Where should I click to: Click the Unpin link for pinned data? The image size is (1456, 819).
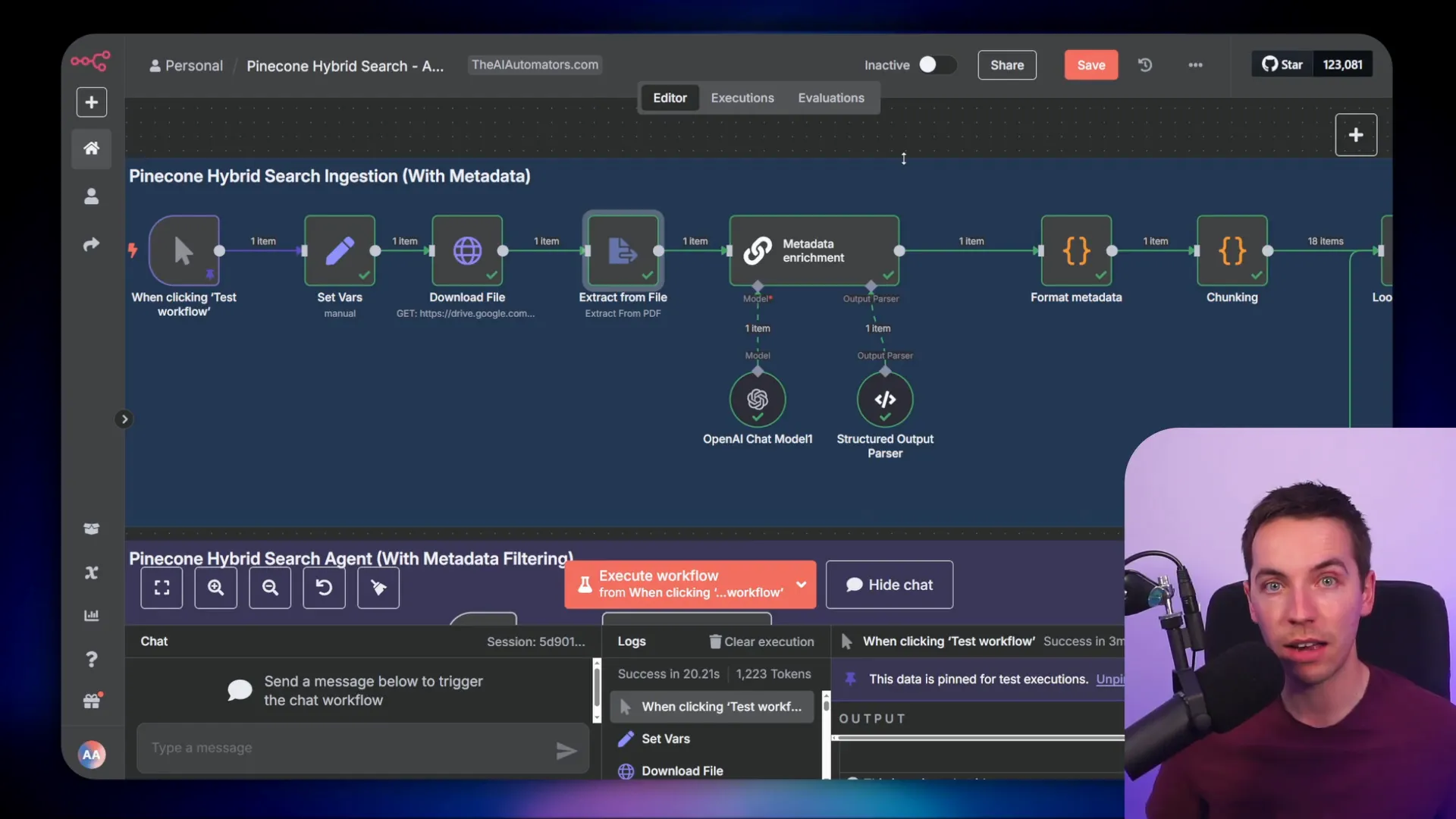click(x=1110, y=679)
